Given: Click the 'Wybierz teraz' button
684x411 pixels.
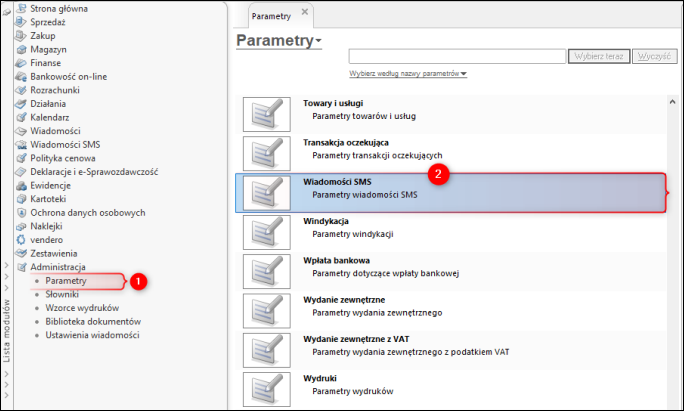Looking at the screenshot, I should point(599,56).
